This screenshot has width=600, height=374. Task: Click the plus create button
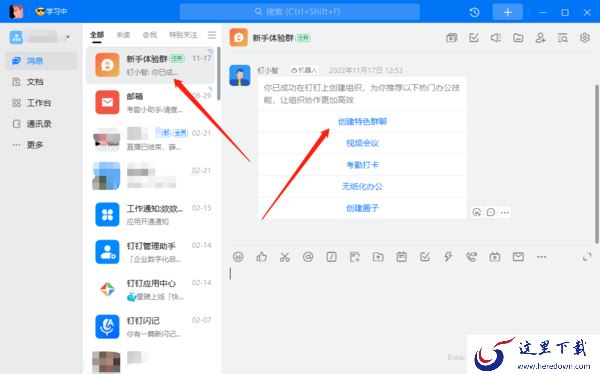click(507, 12)
